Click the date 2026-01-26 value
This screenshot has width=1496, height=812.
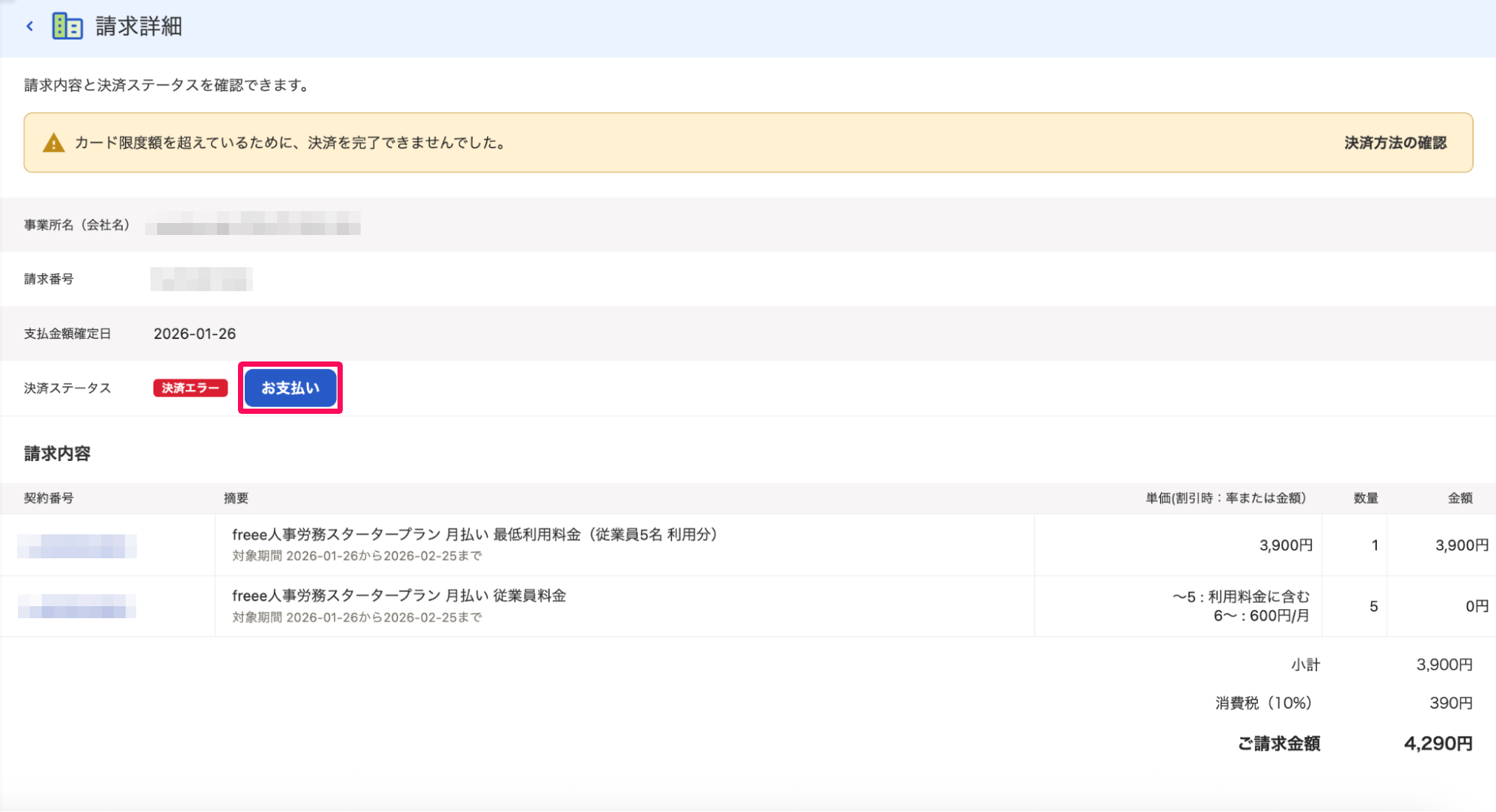195,334
